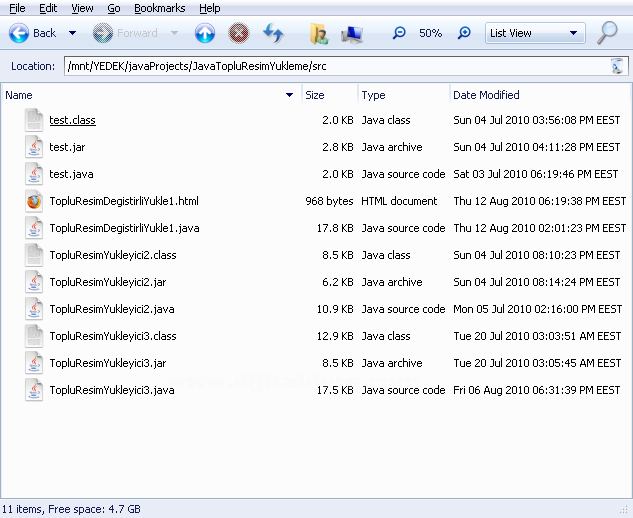Click the test.java file icon
633x518 pixels.
point(34,174)
